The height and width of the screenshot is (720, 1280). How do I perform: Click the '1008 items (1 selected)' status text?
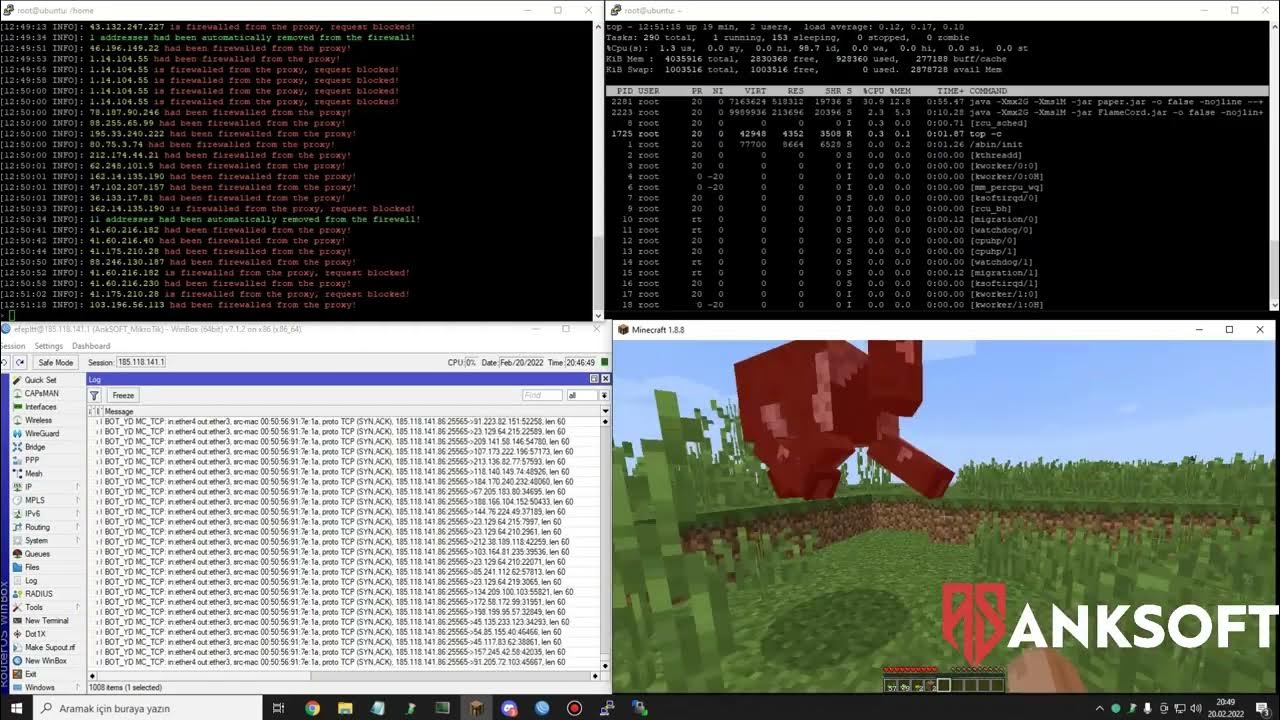(126, 687)
